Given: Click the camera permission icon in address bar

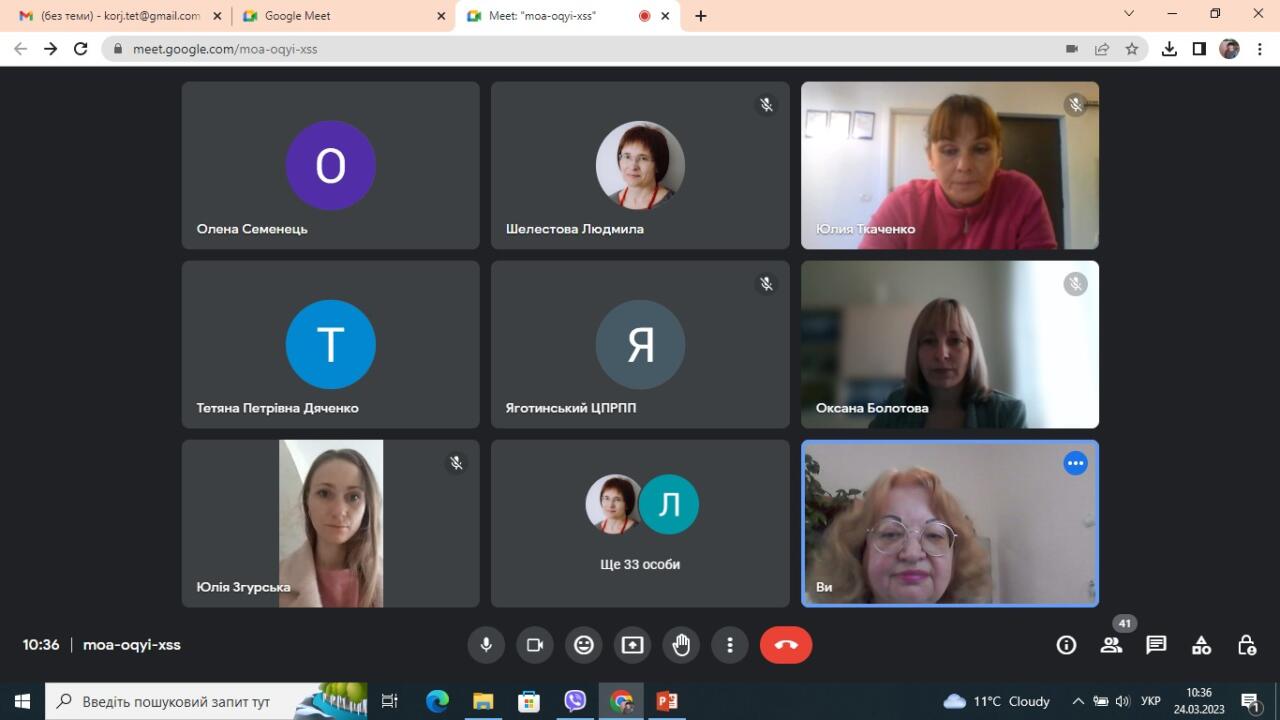Looking at the screenshot, I should (x=1072, y=48).
